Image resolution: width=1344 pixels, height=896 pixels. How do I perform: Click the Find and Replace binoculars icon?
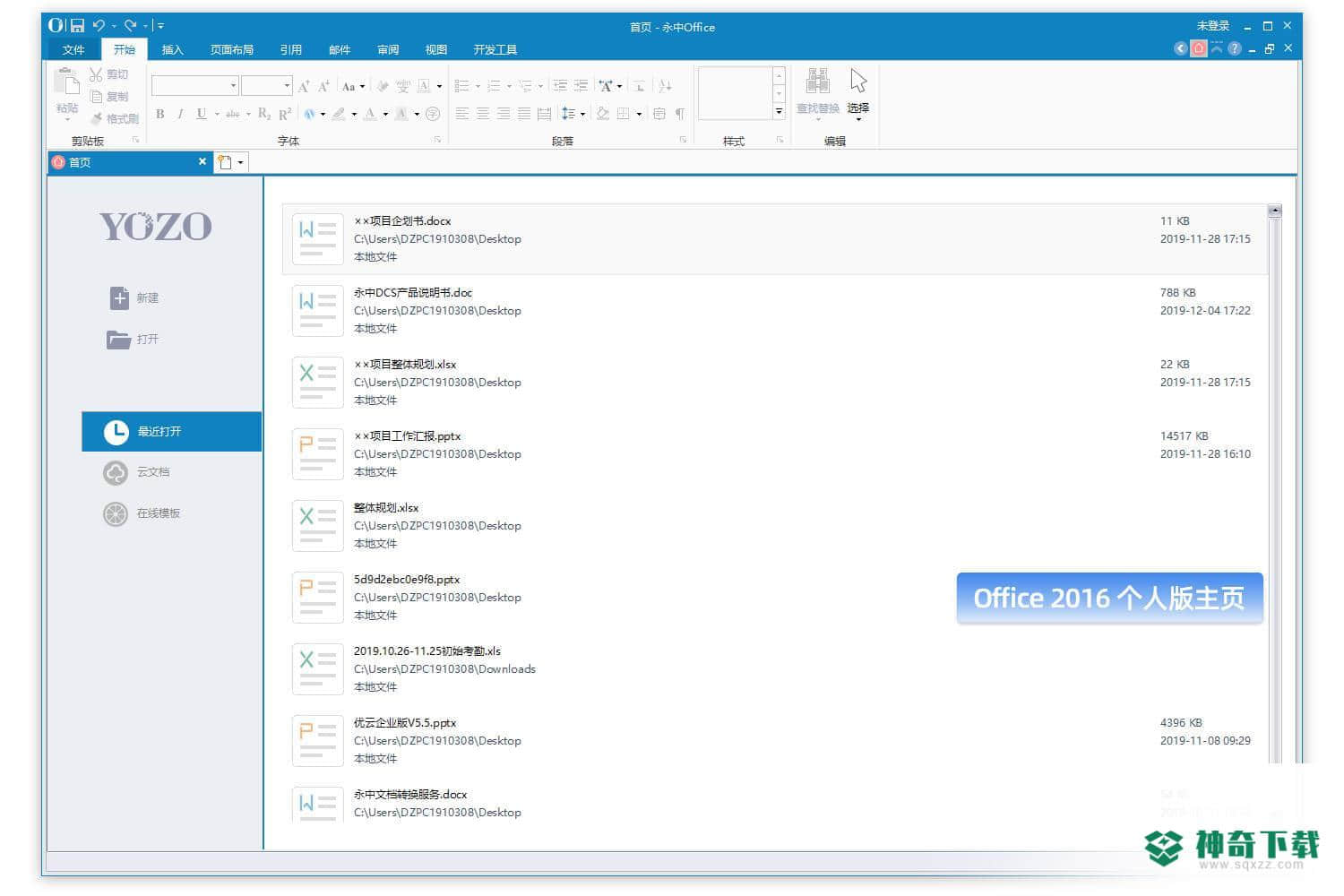pyautogui.click(x=818, y=81)
